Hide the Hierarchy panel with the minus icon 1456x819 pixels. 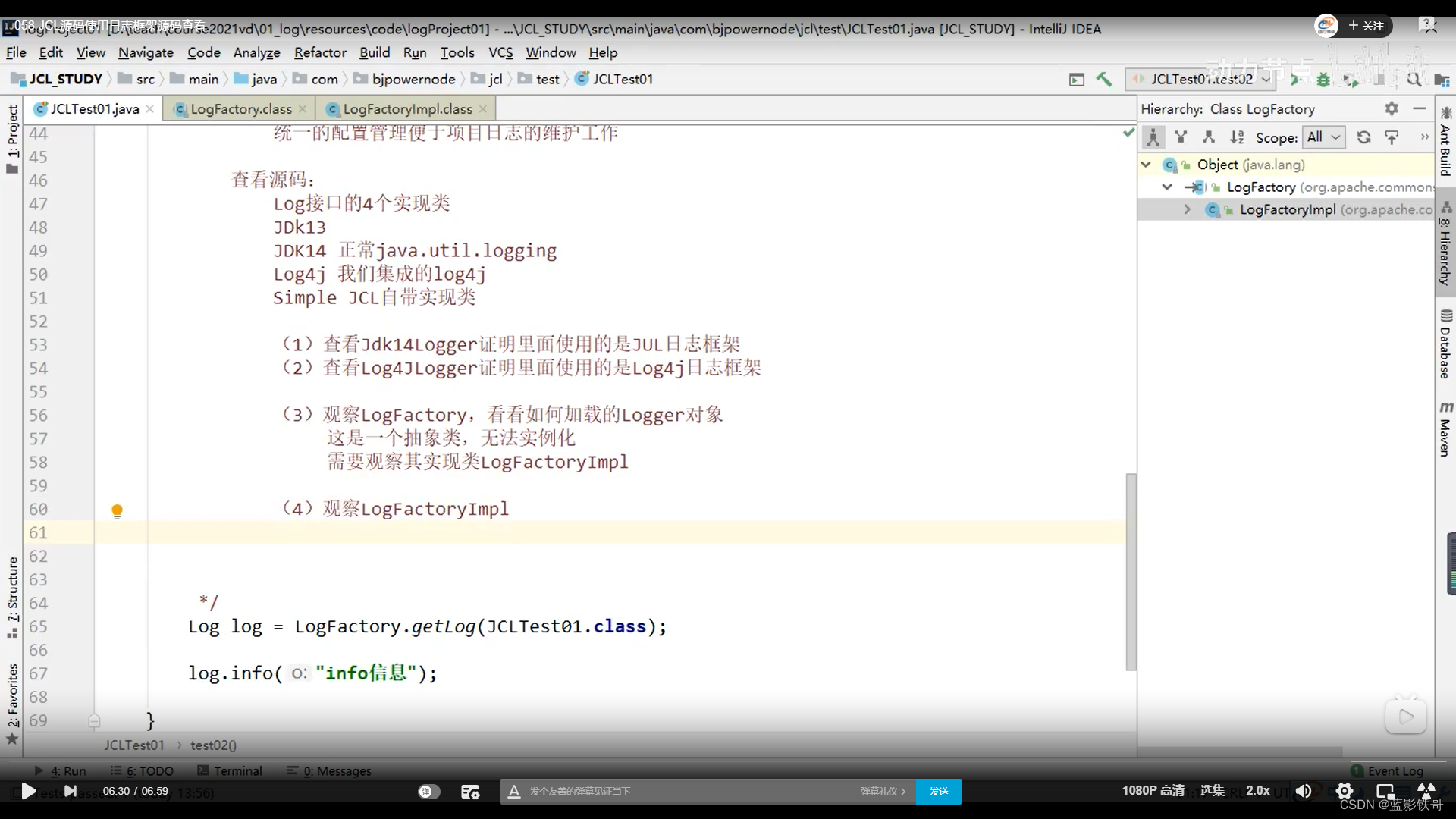(x=1419, y=108)
